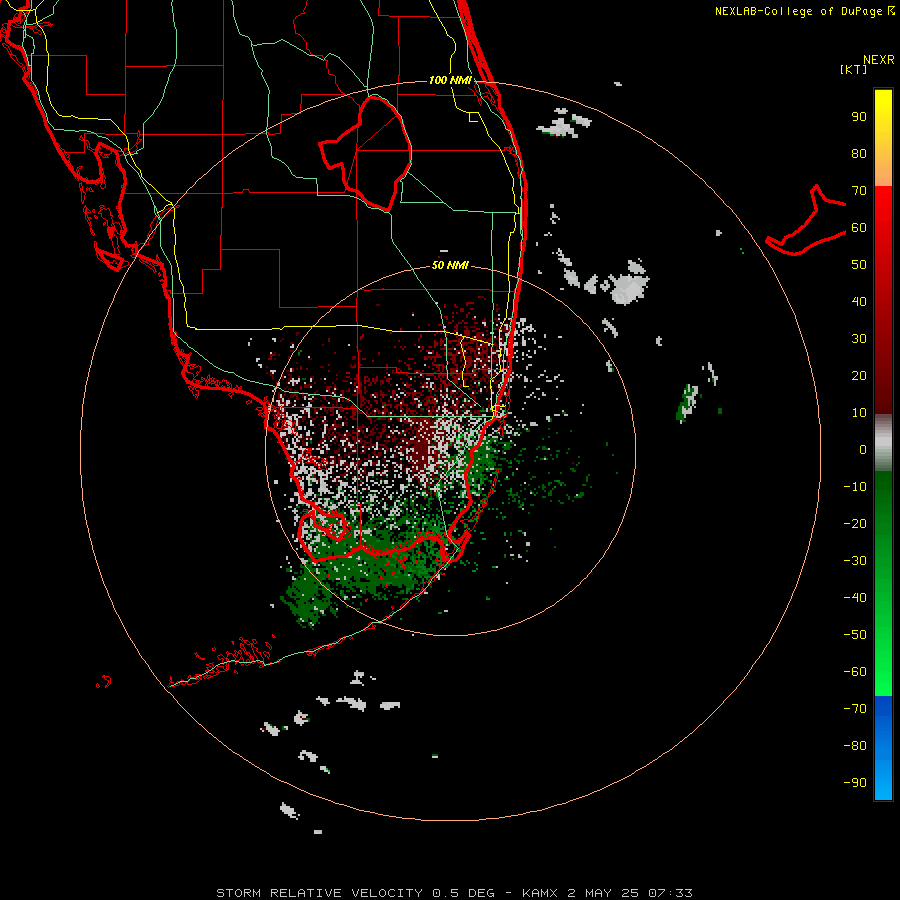
Task: Select the 30 label on velocity scale
Action: click(x=859, y=339)
